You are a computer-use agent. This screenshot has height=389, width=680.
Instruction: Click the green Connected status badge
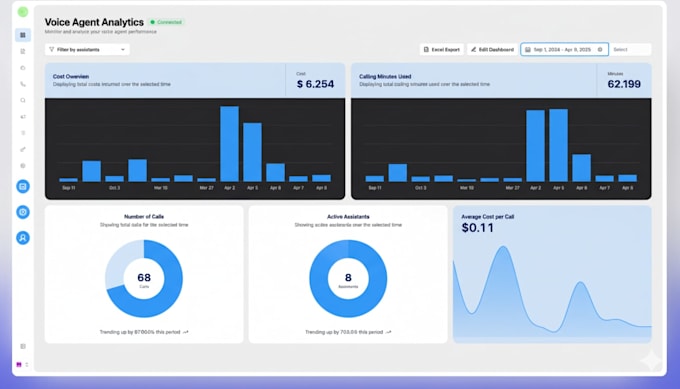(x=167, y=22)
